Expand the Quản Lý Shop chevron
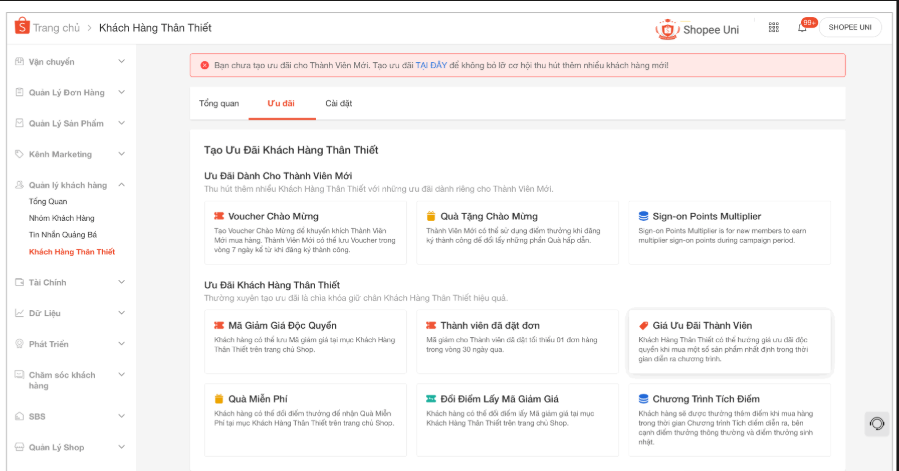Screen dimensions: 899x471 (x=122, y=447)
